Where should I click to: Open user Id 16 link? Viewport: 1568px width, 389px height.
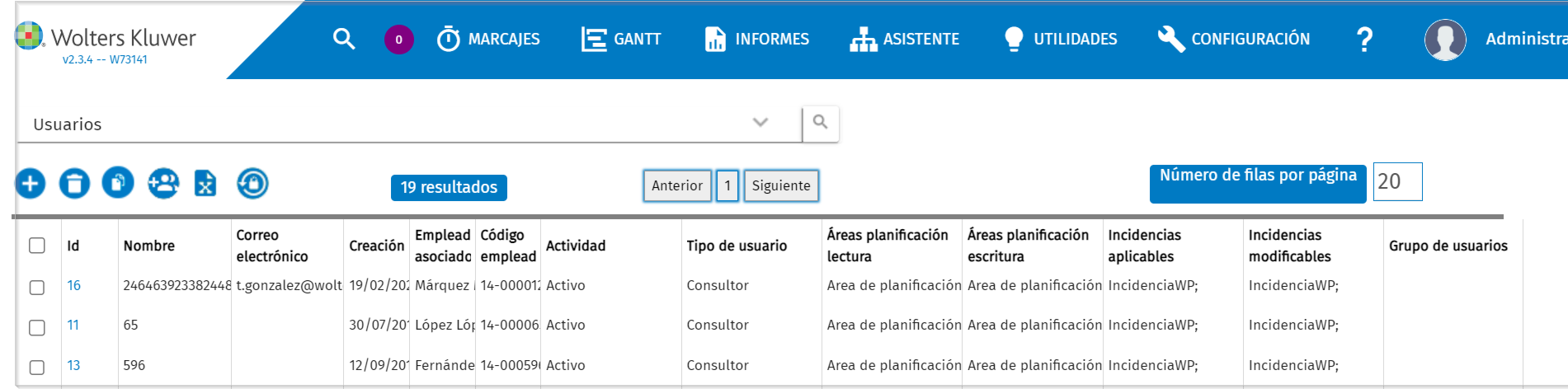(73, 285)
